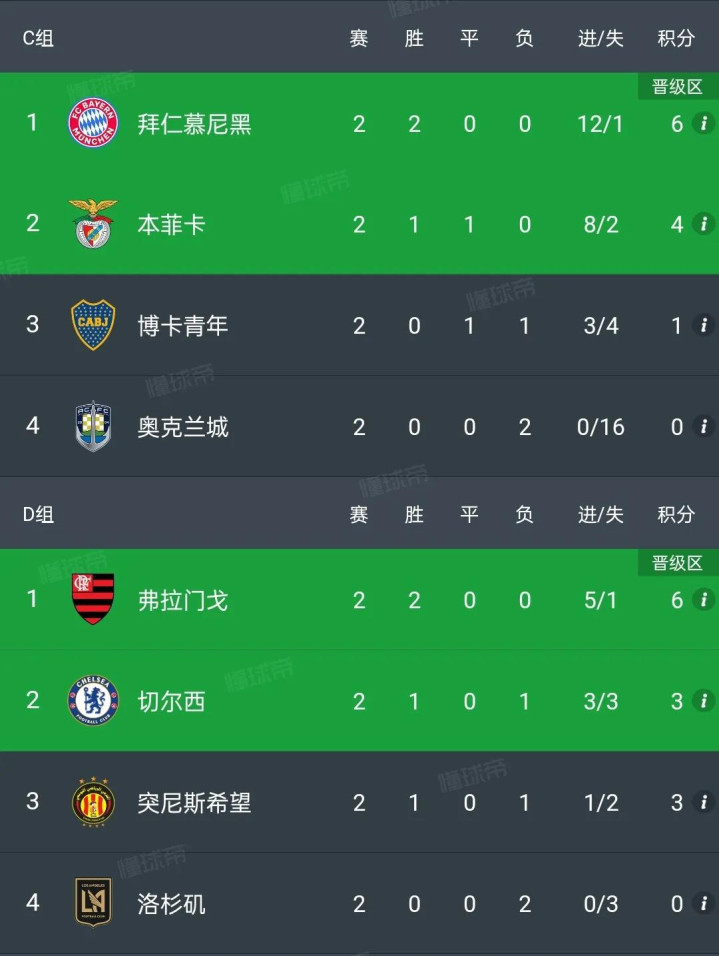The width and height of the screenshot is (719, 956).
Task: Open info icon for Flamengo row
Action: 703,600
